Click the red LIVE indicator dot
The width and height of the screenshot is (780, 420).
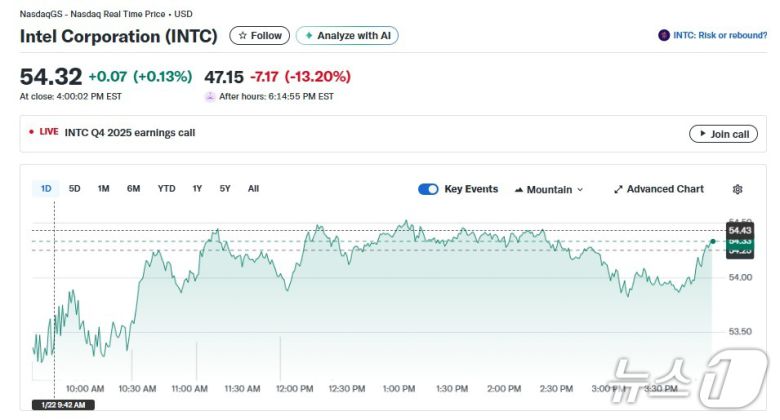32,132
